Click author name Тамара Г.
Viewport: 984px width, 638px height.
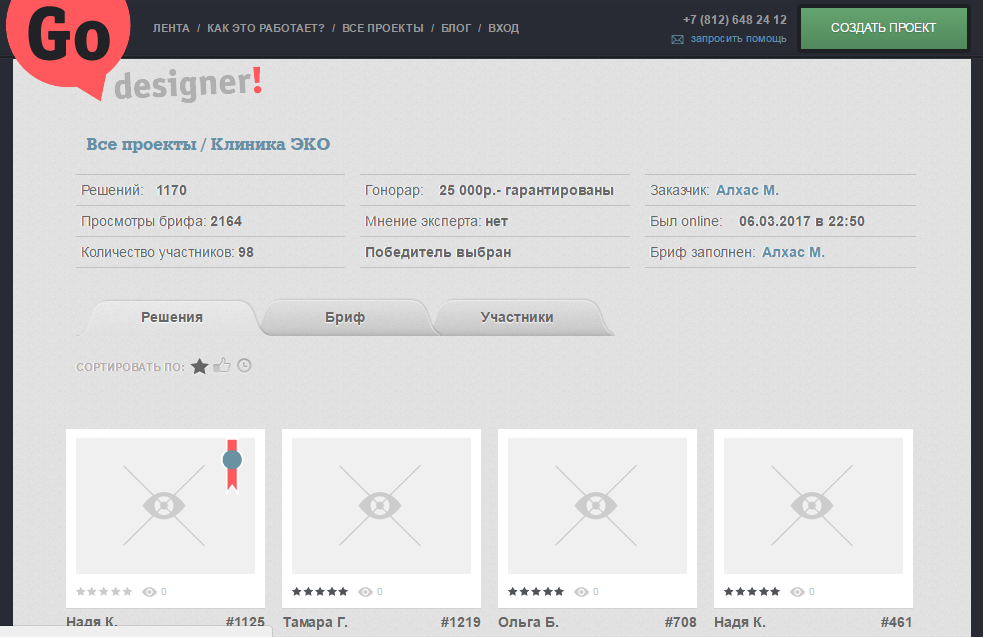coord(315,622)
